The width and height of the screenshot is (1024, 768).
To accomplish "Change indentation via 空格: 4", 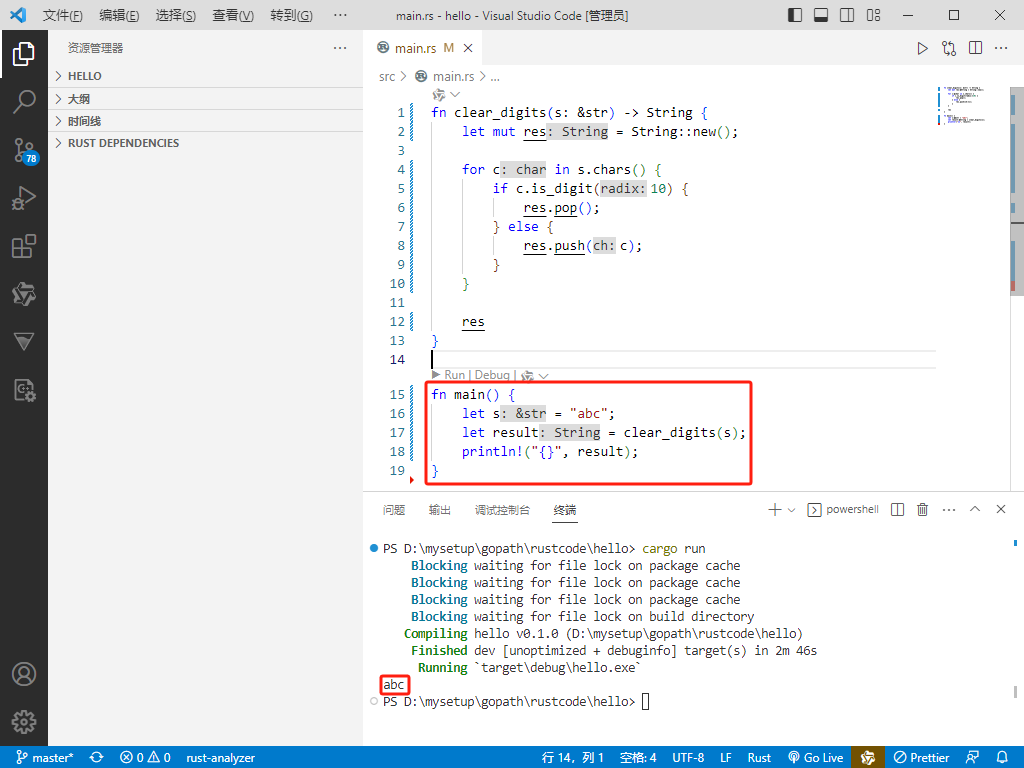I will click(638, 758).
